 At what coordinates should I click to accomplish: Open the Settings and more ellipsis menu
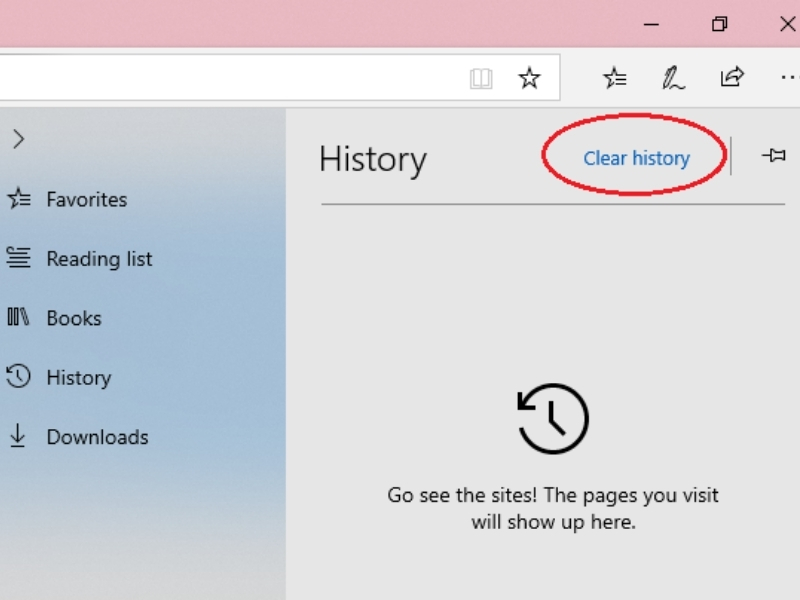[789, 78]
